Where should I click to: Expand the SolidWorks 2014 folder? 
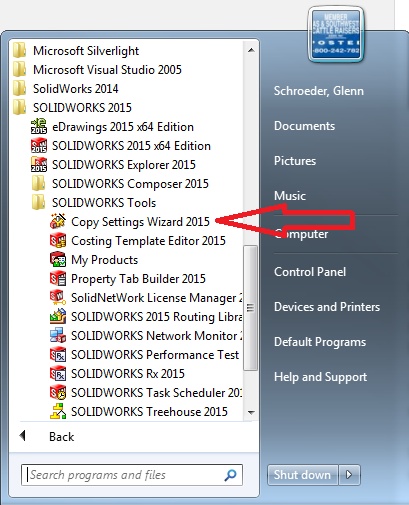pos(65,89)
